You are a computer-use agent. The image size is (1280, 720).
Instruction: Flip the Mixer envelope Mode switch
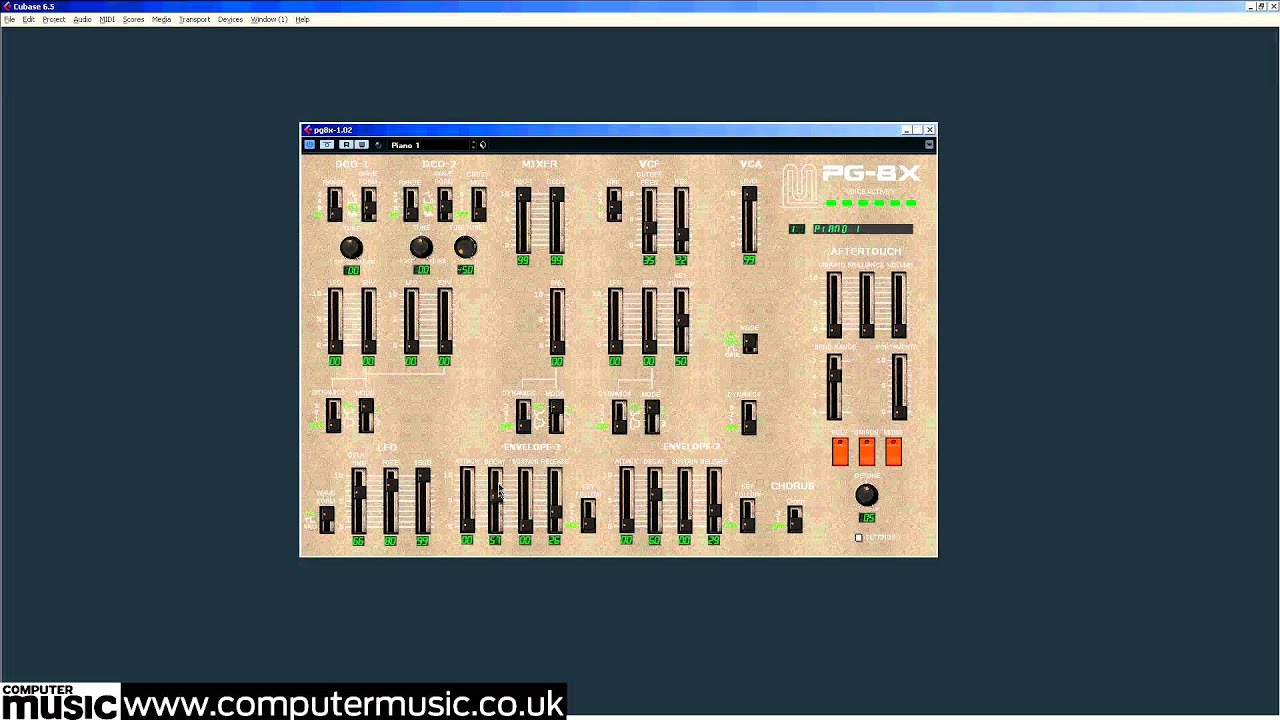click(556, 416)
